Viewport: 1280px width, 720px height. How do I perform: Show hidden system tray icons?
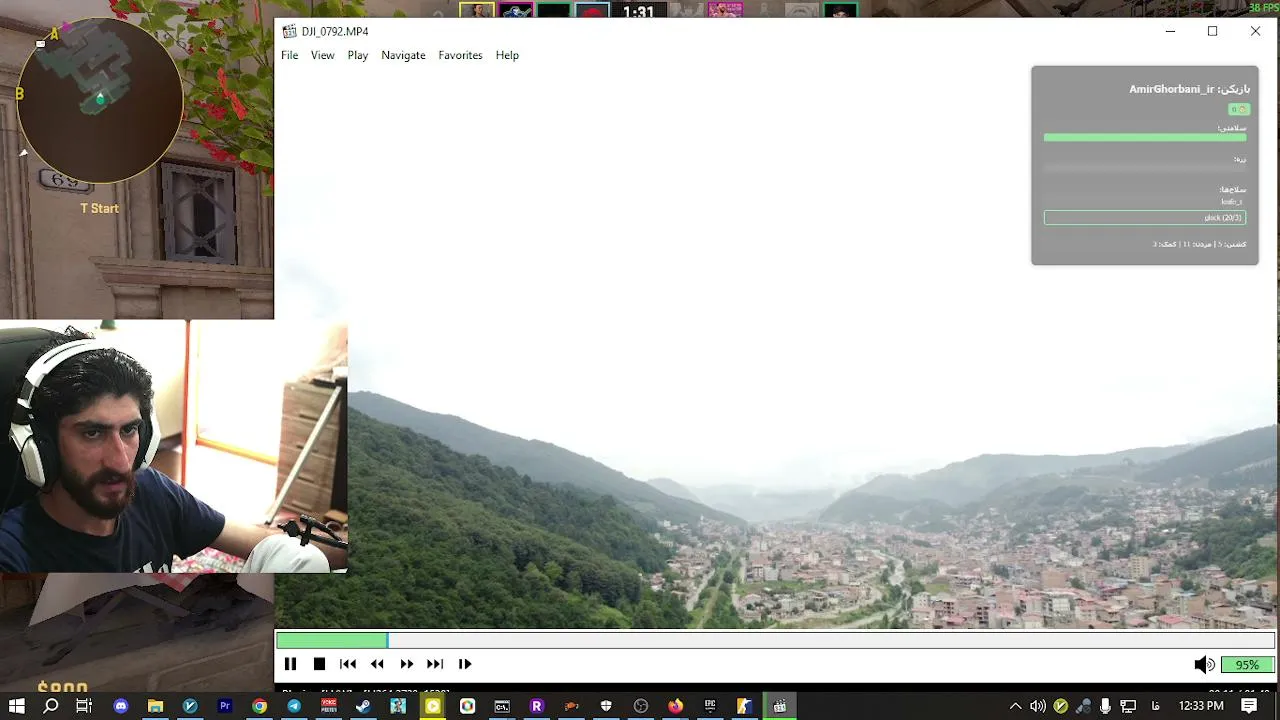(1015, 706)
